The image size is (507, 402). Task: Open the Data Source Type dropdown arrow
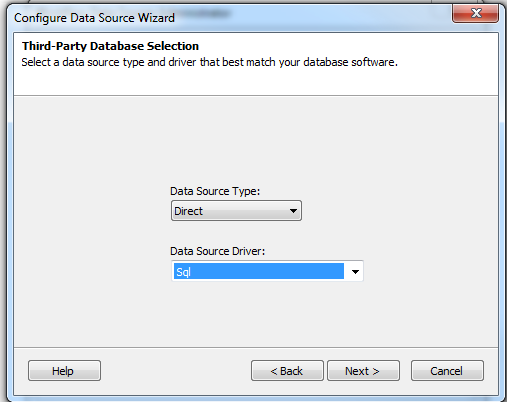tap(293, 211)
